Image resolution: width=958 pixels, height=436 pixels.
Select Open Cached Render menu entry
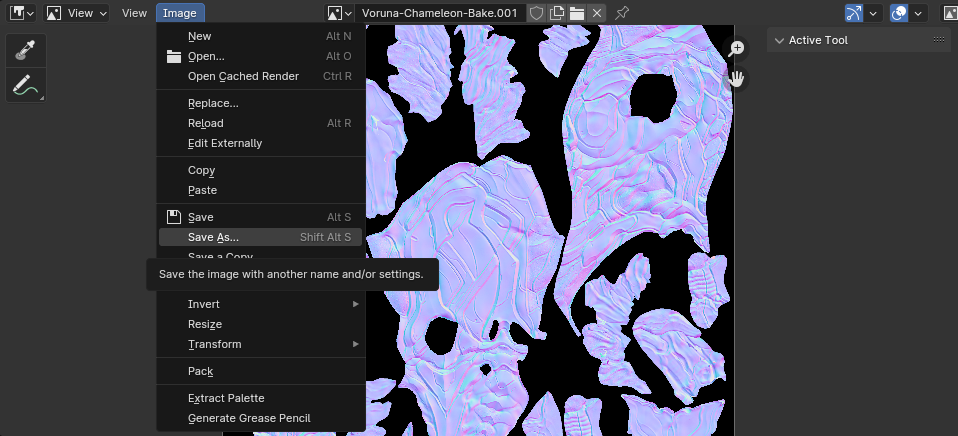tap(243, 76)
